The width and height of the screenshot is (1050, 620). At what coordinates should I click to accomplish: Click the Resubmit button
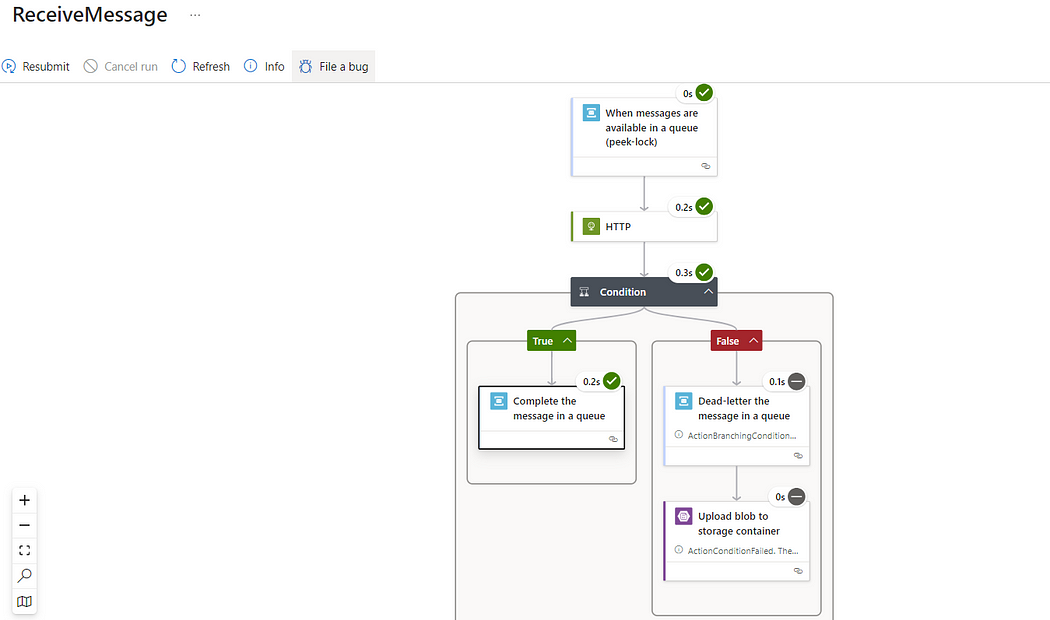point(35,66)
